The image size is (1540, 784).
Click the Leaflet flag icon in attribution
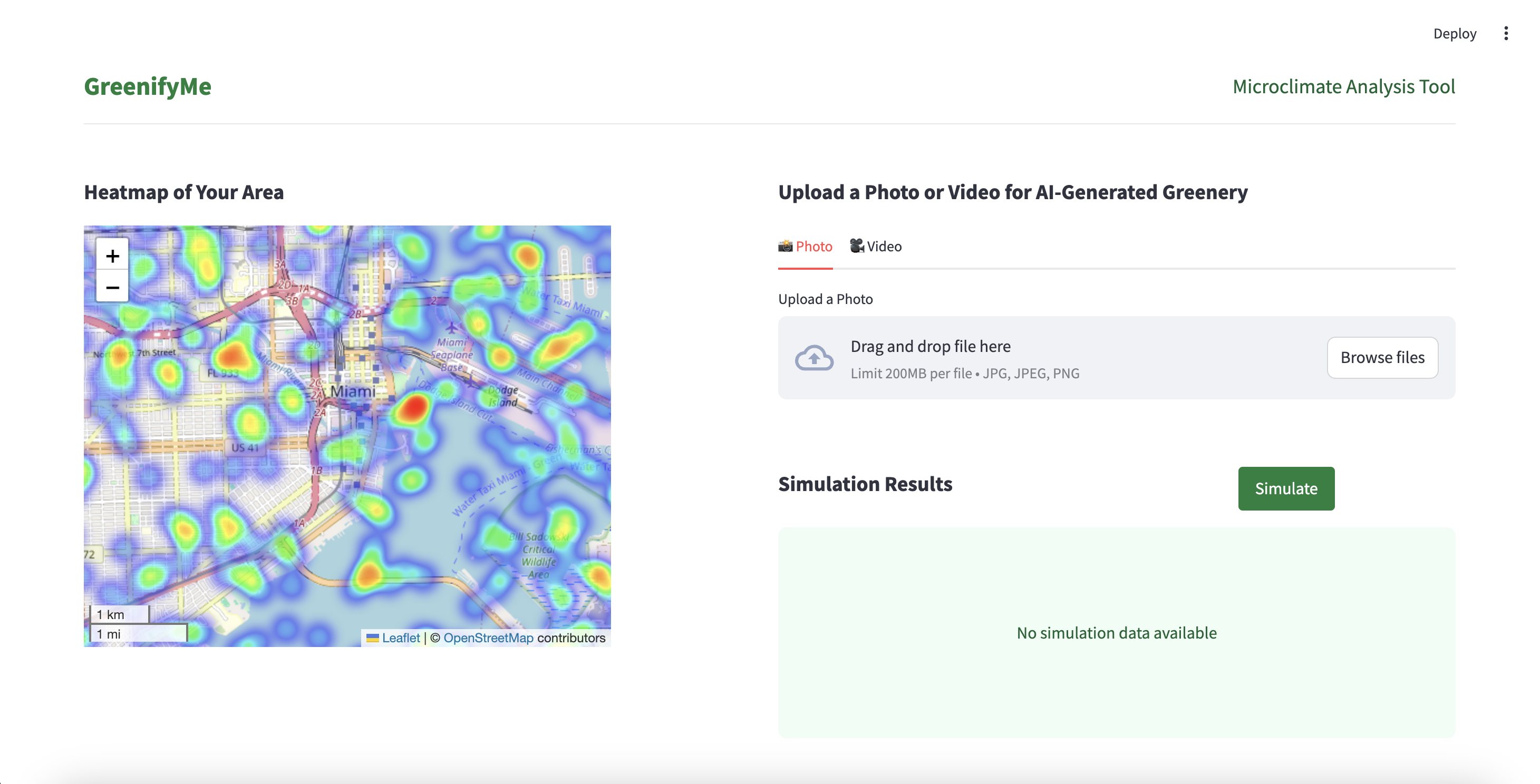[372, 638]
